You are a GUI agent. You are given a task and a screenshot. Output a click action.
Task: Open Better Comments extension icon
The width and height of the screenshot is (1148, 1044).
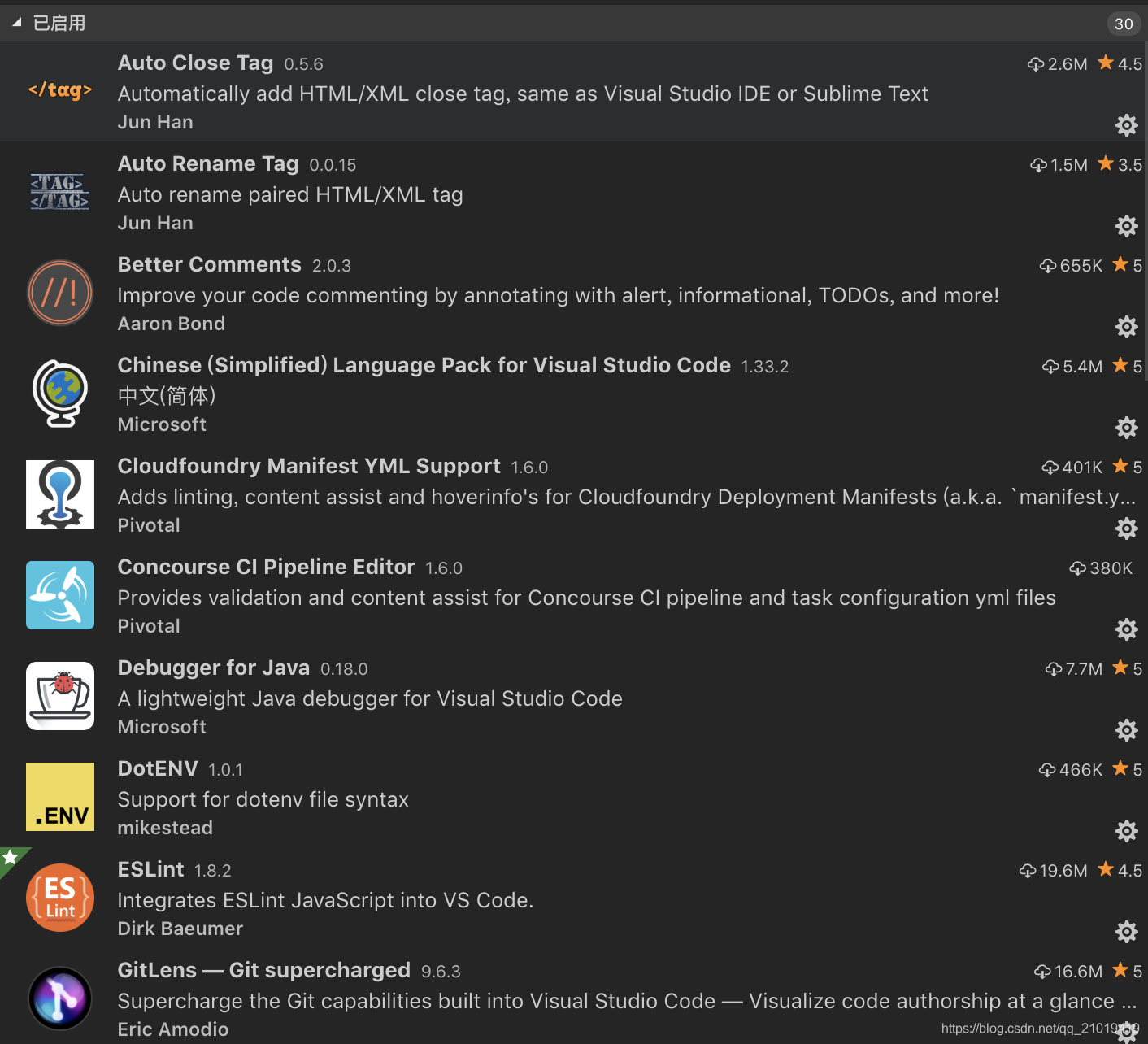click(60, 293)
